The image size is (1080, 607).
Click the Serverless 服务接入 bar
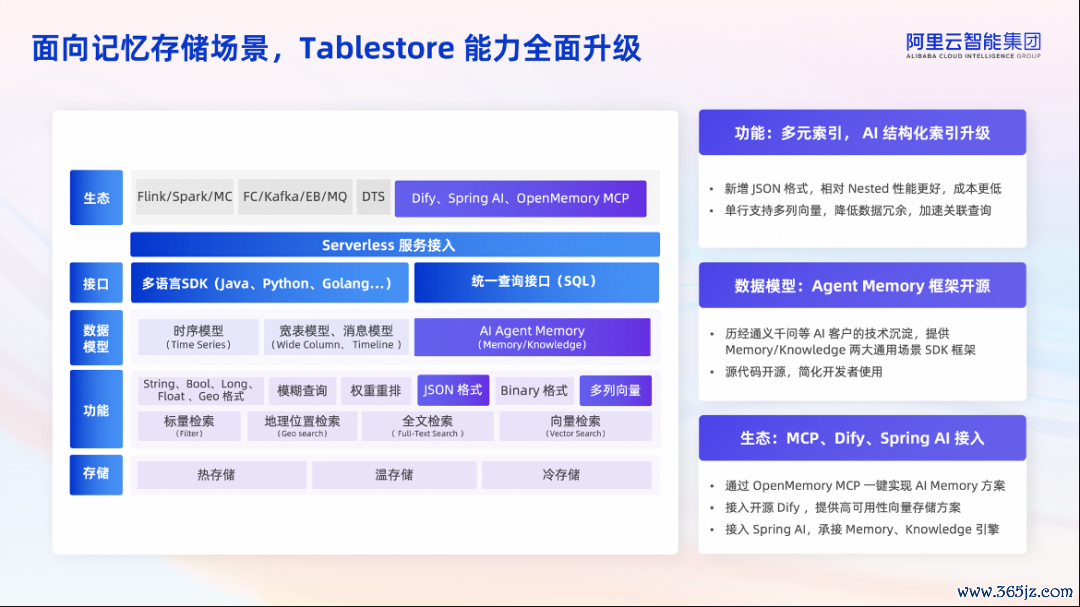click(x=395, y=245)
